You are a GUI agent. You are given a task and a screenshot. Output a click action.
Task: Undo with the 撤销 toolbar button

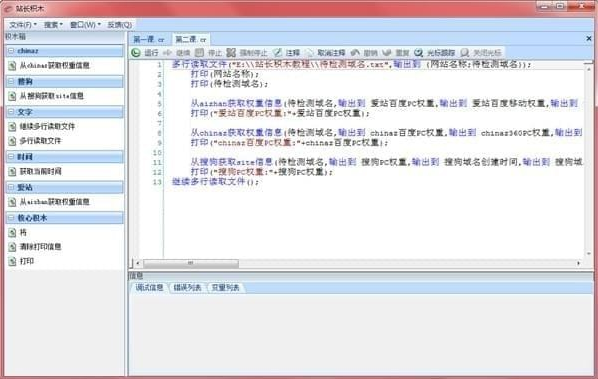click(364, 53)
